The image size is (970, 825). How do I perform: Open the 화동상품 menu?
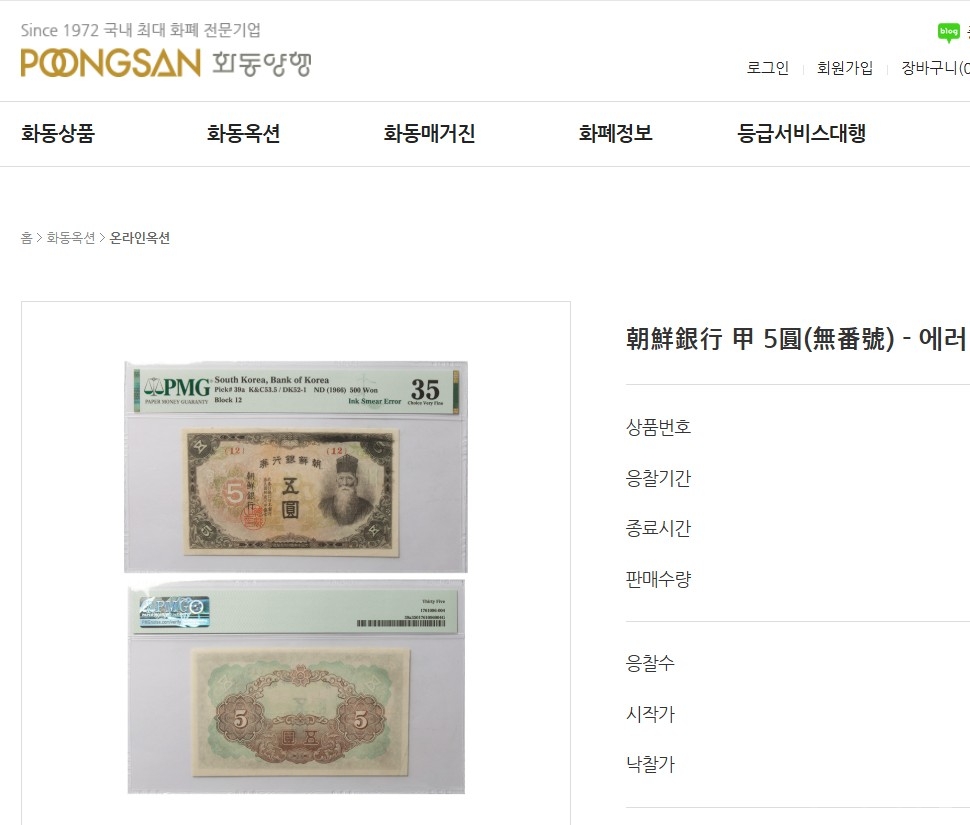(x=58, y=134)
